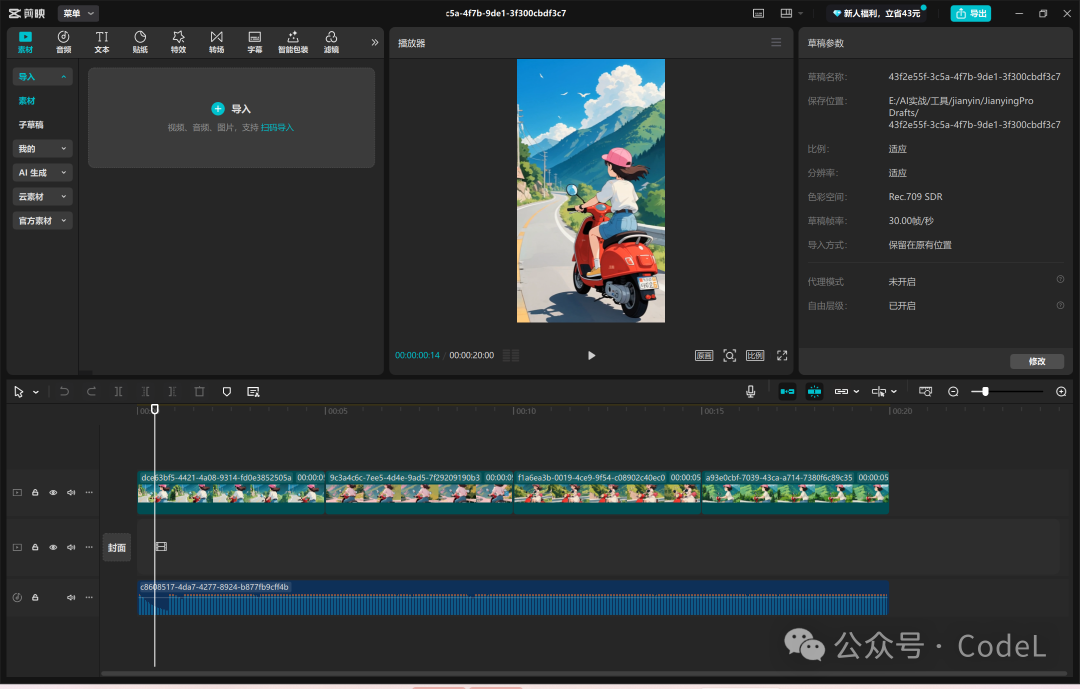Hide the first video track with eye icon
The image size is (1080, 689).
coord(53,493)
